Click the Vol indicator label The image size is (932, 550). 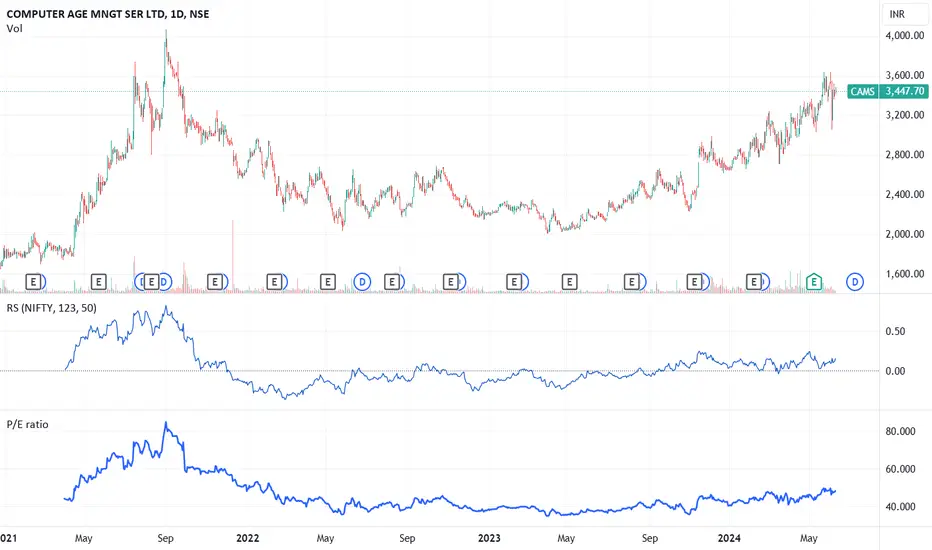14,29
